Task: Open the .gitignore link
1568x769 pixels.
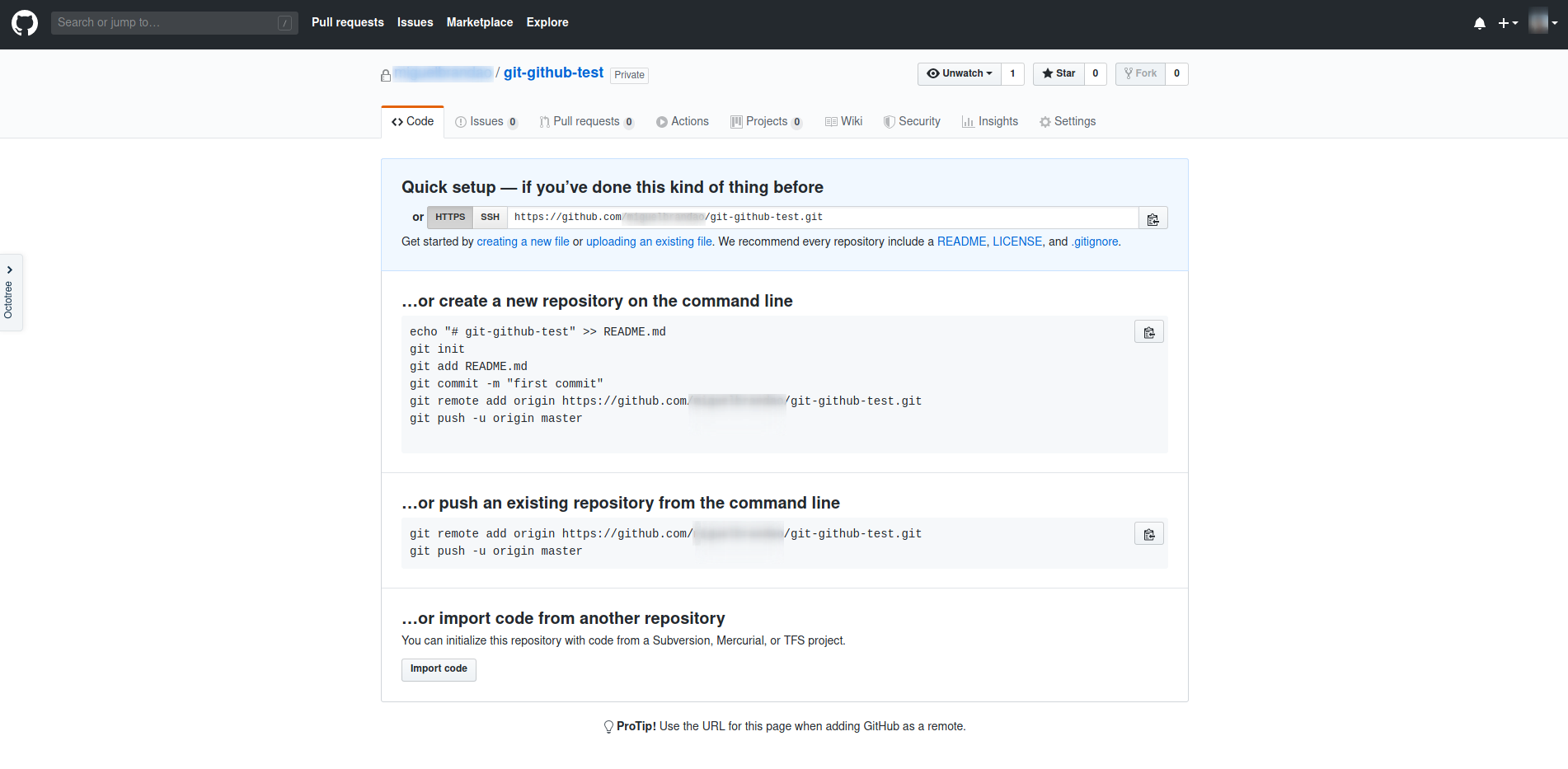Action: click(1095, 241)
